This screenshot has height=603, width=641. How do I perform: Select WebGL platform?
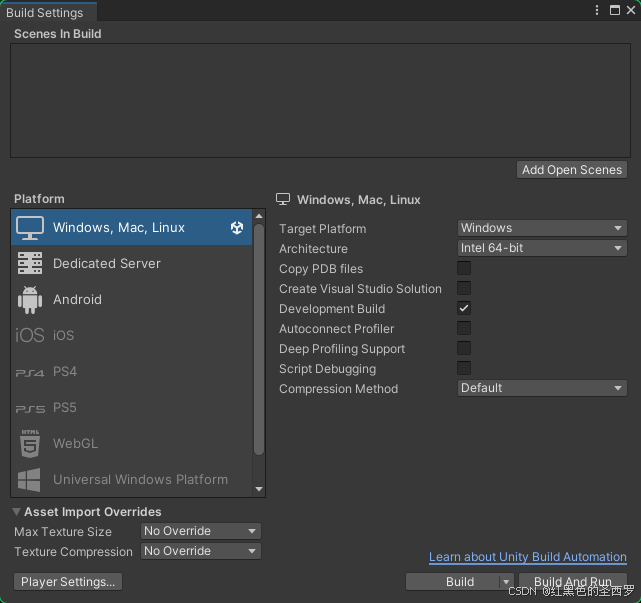[132, 444]
